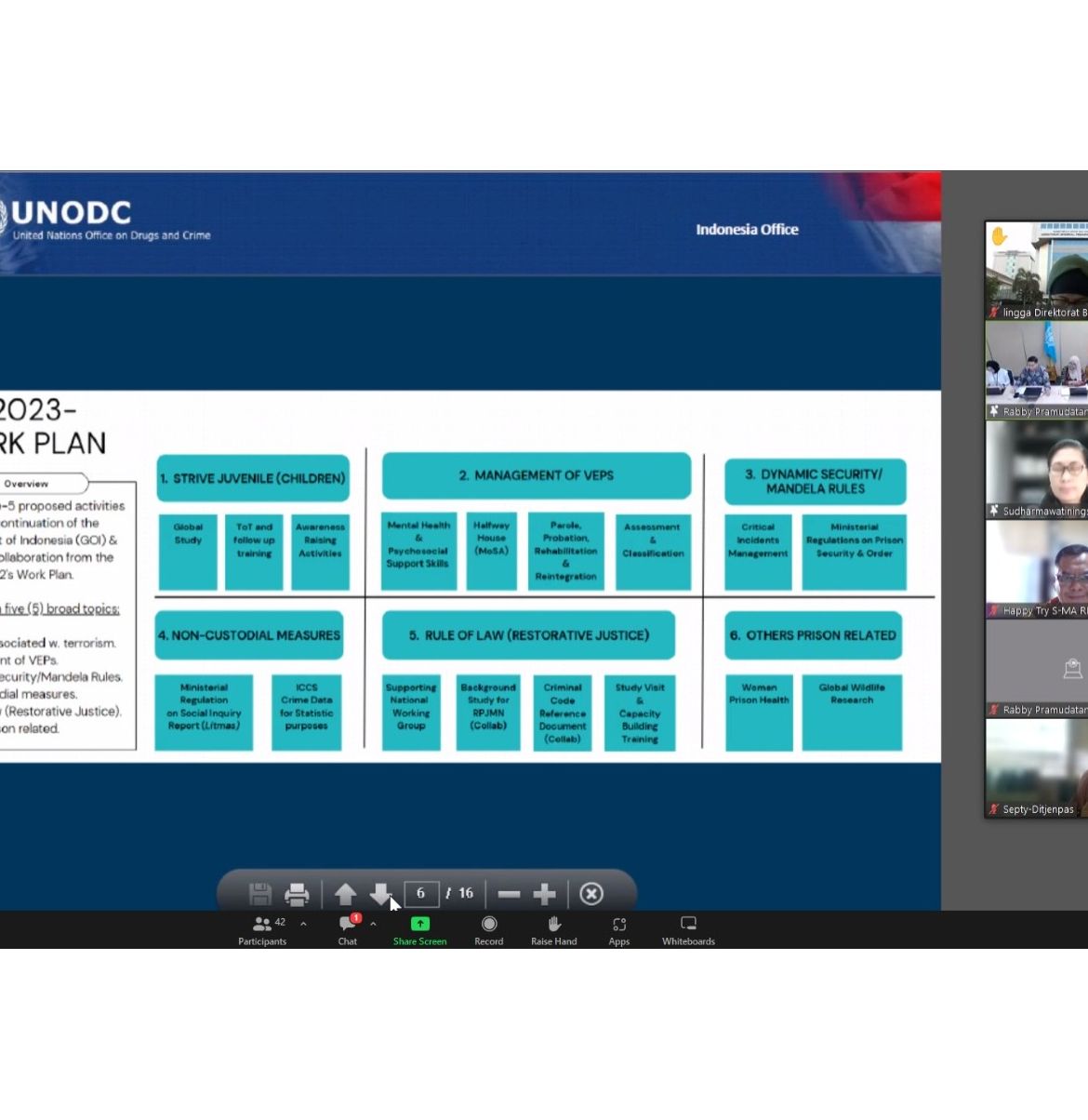This screenshot has width=1088, height=1120.
Task: Zoom in with the plus icon
Action: [545, 895]
